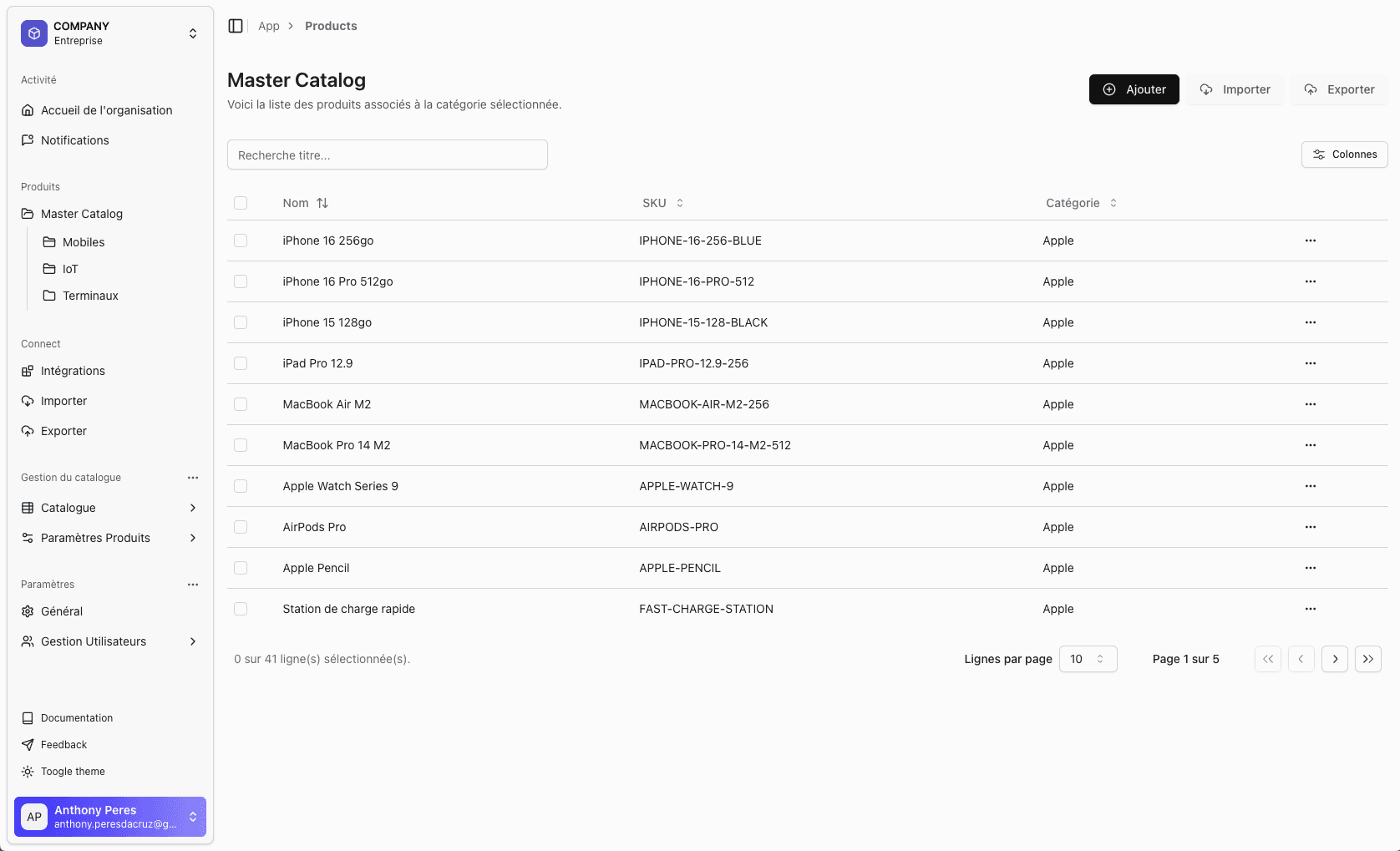Open row actions for MacBook Pro 14 M2

point(1311,445)
